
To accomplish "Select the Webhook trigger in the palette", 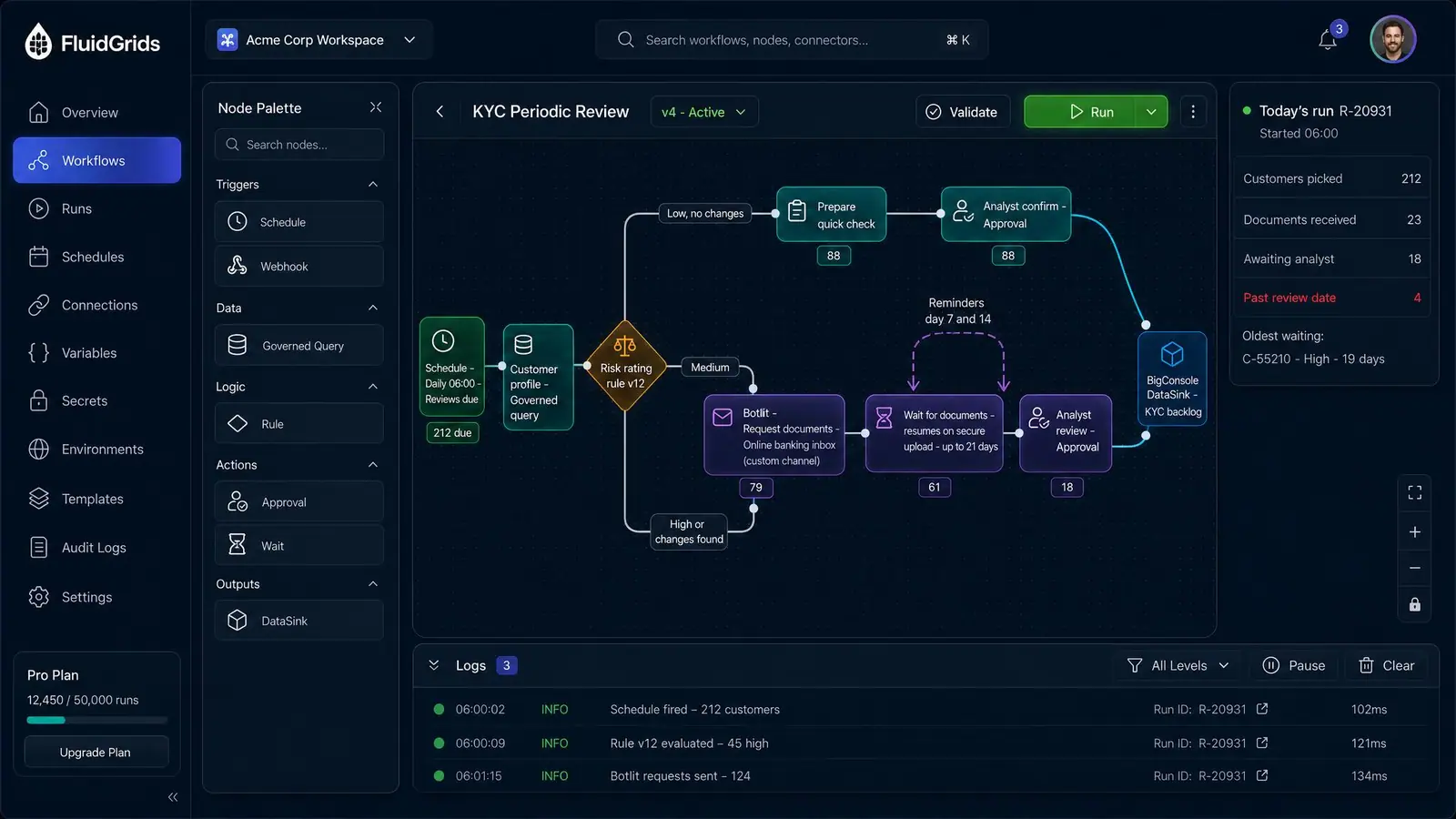I will 299,266.
